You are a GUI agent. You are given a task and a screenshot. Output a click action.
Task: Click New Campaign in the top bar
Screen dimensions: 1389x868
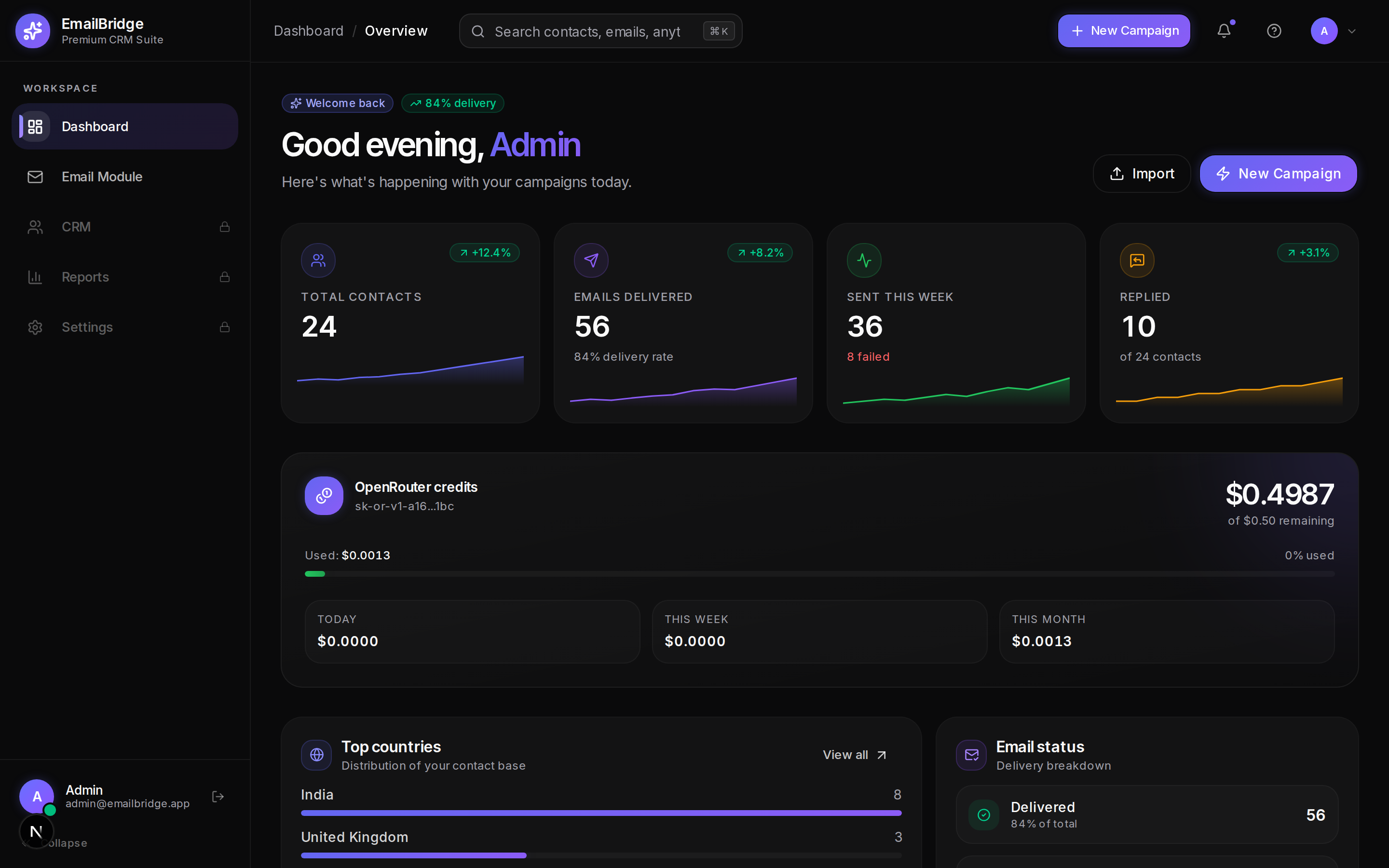(x=1124, y=31)
